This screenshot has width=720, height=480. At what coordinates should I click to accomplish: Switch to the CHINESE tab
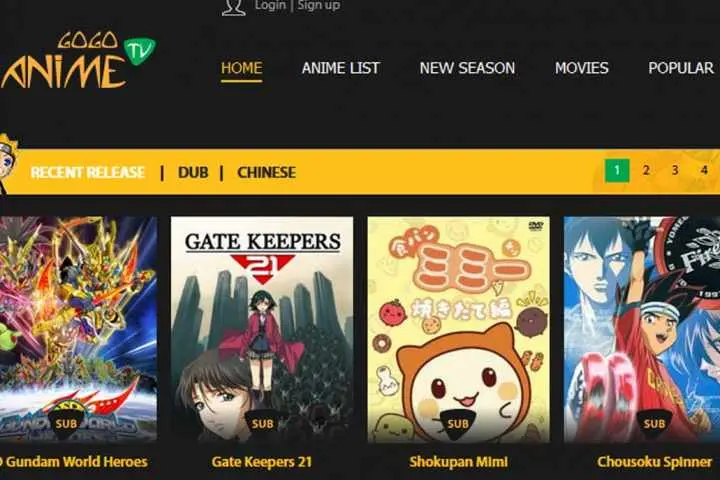(x=266, y=172)
